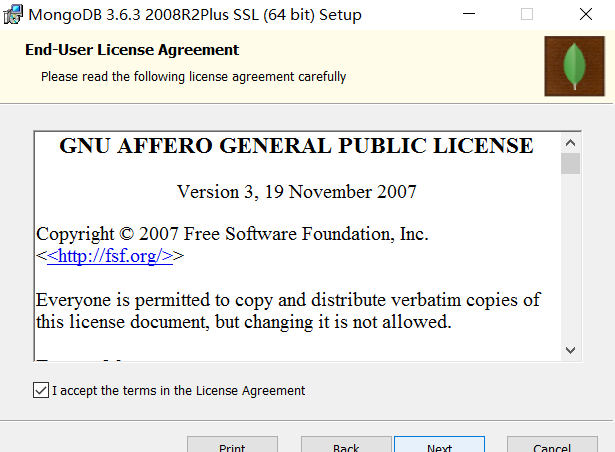The image size is (615, 452).
Task: Click the installer icon in the title bar
Action: (x=13, y=14)
